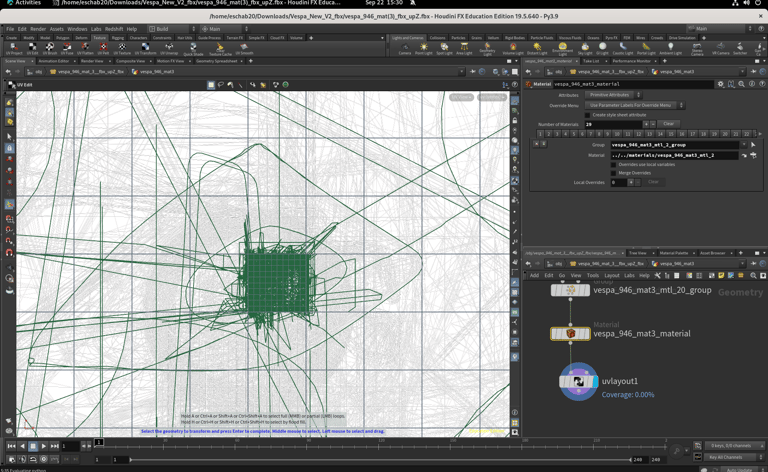Click the Point Light shelf icon
The width and height of the screenshot is (768, 472).
tap(424, 48)
